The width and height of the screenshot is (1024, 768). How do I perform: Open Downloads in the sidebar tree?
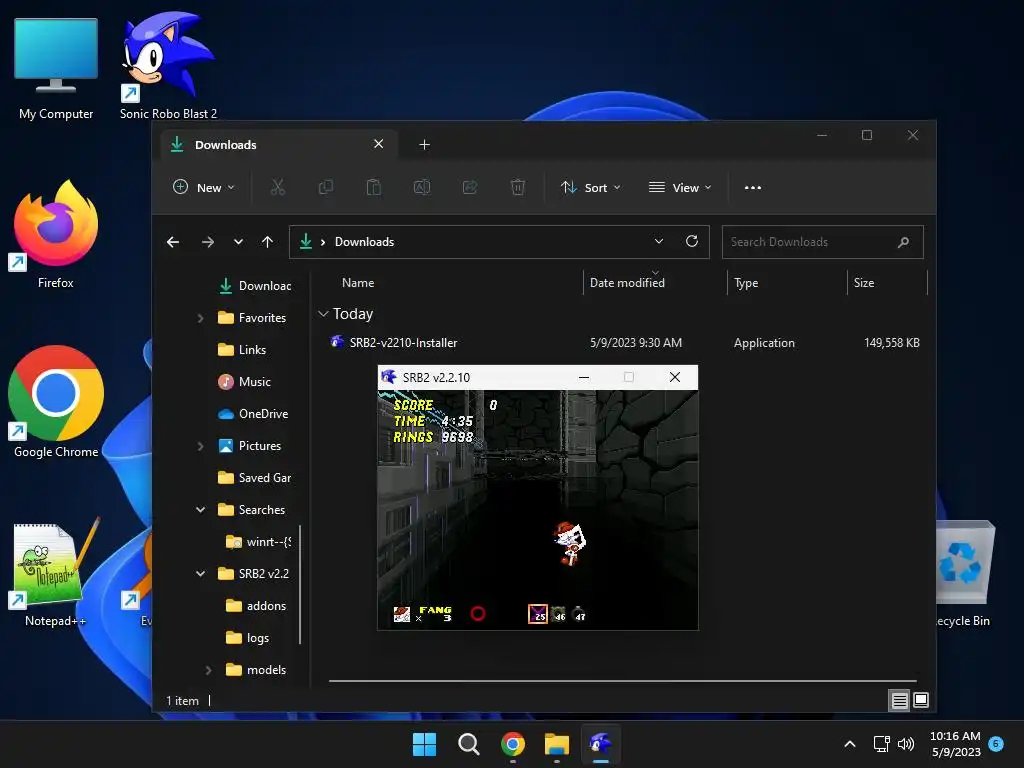click(x=255, y=286)
